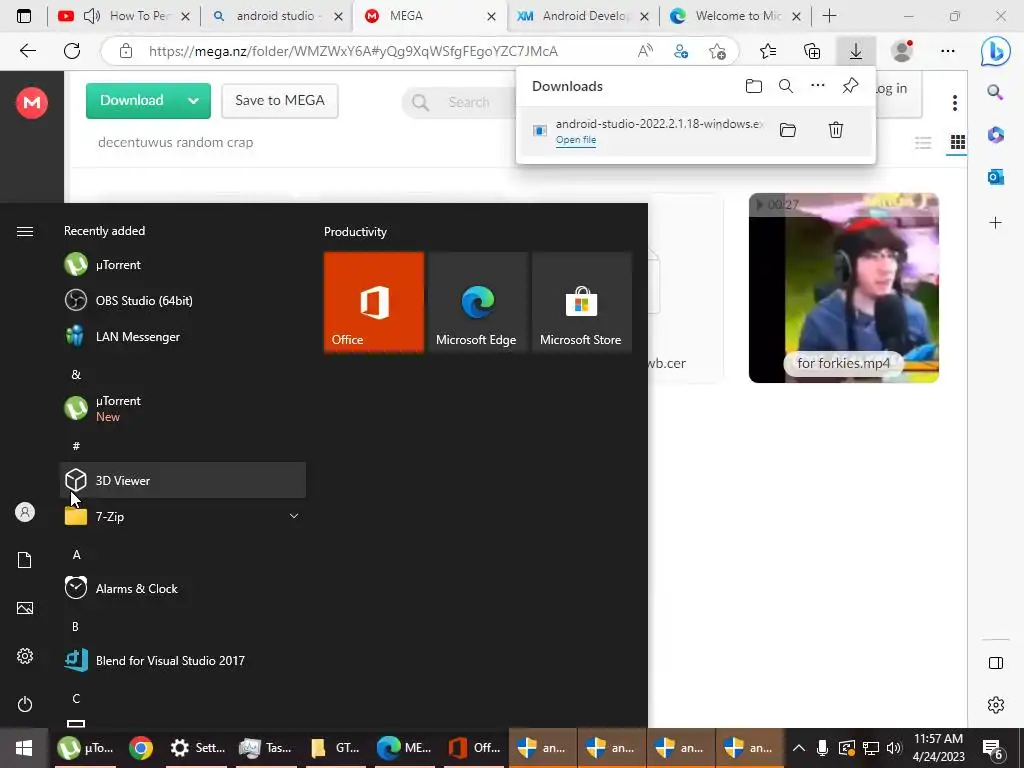Image resolution: width=1024 pixels, height=768 pixels.
Task: Open the Bing chat sidebar icon
Action: (995, 52)
